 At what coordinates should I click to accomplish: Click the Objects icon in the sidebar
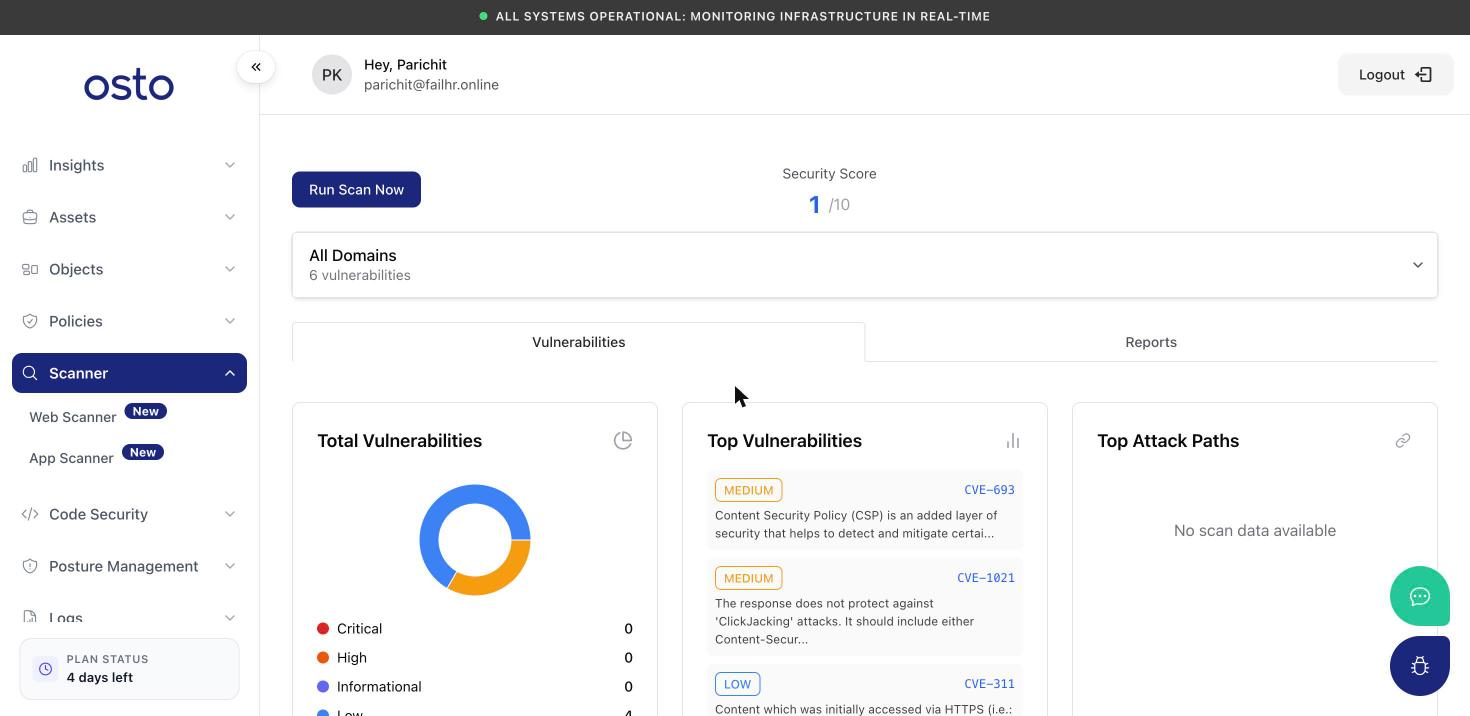(30, 269)
